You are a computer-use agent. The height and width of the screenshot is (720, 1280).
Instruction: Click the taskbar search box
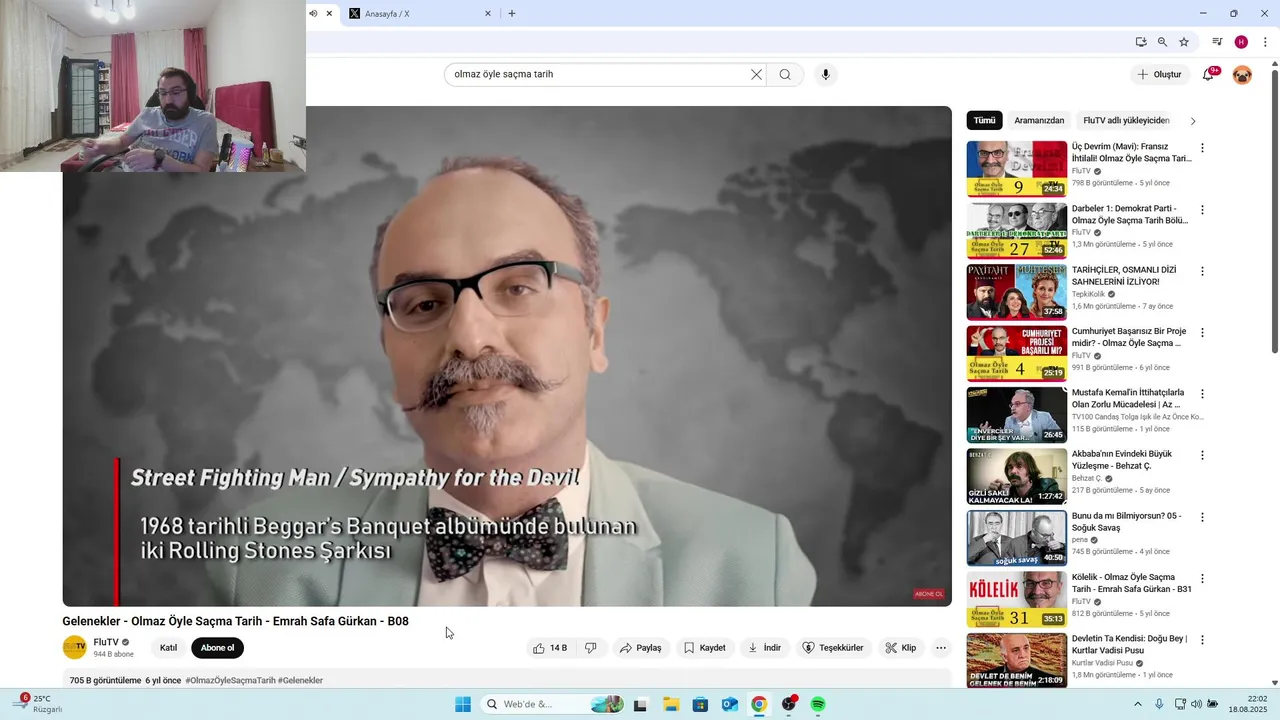tap(553, 705)
